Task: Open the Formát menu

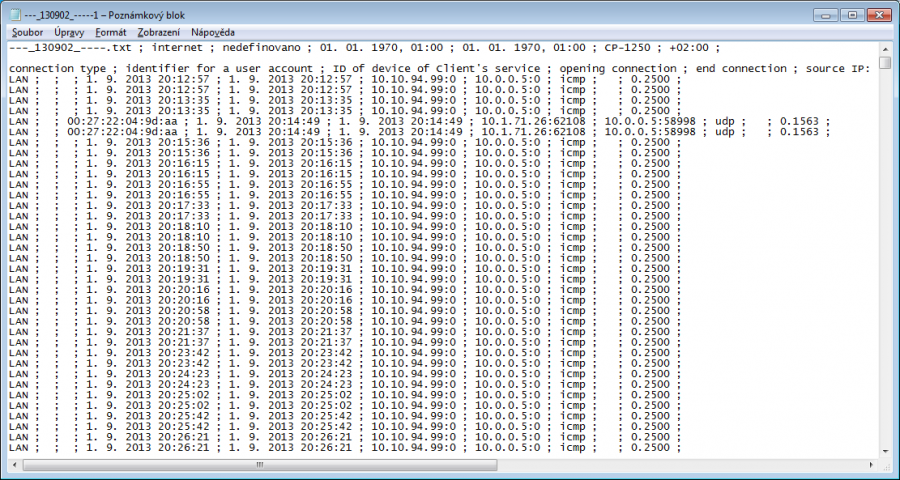Action: point(111,33)
